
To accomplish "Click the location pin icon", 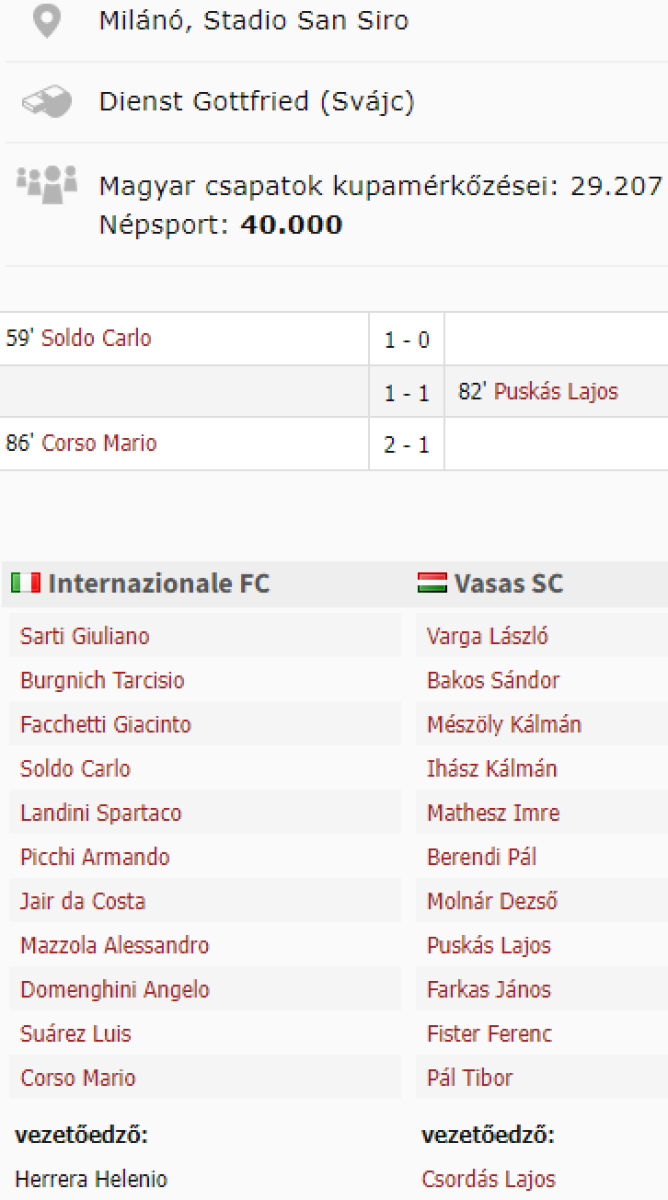I will (x=46, y=21).
